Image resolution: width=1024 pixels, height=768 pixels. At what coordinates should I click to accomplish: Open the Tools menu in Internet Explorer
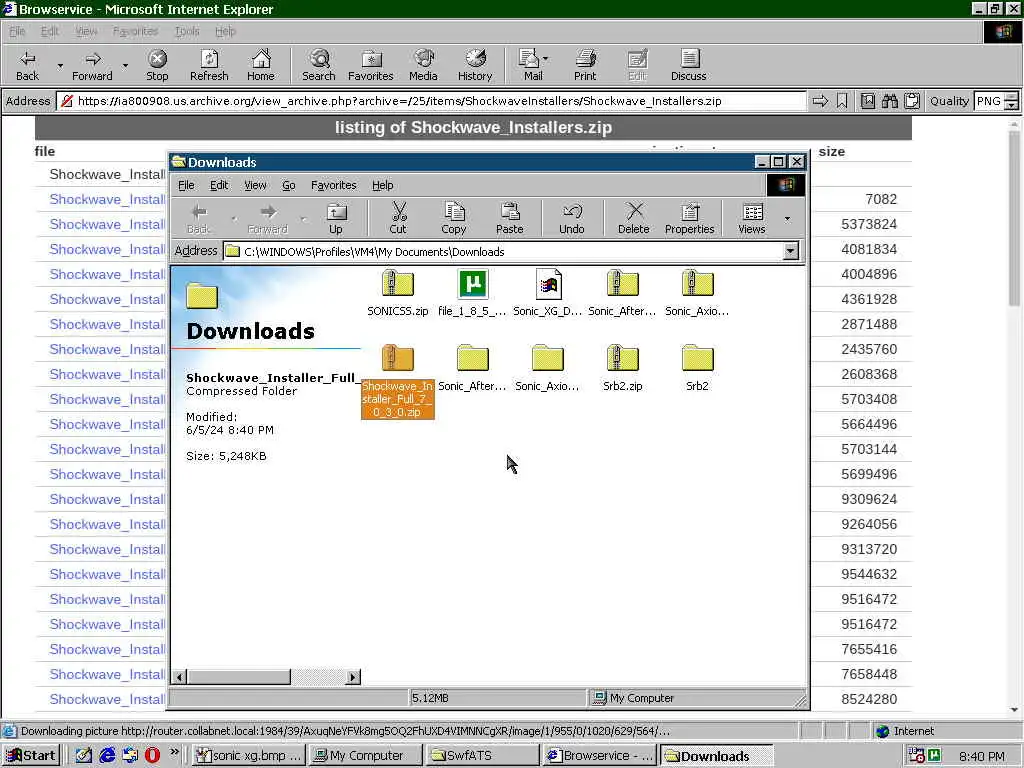pos(187,31)
